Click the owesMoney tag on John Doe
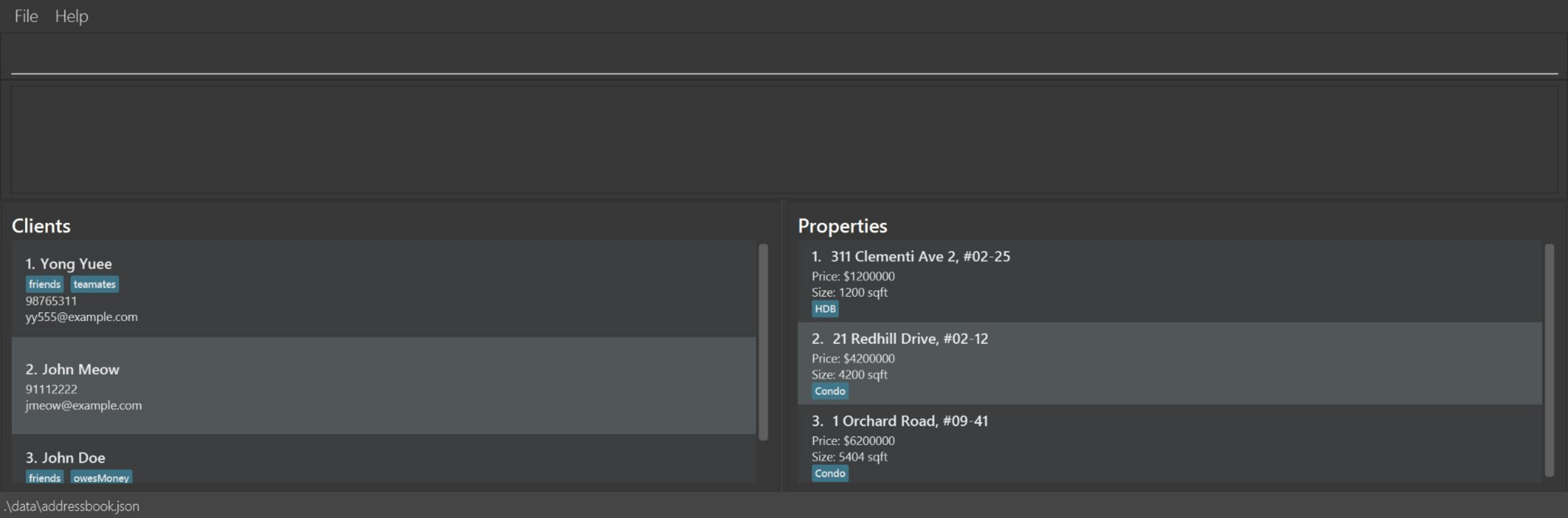The height and width of the screenshot is (518, 1568). click(x=101, y=477)
